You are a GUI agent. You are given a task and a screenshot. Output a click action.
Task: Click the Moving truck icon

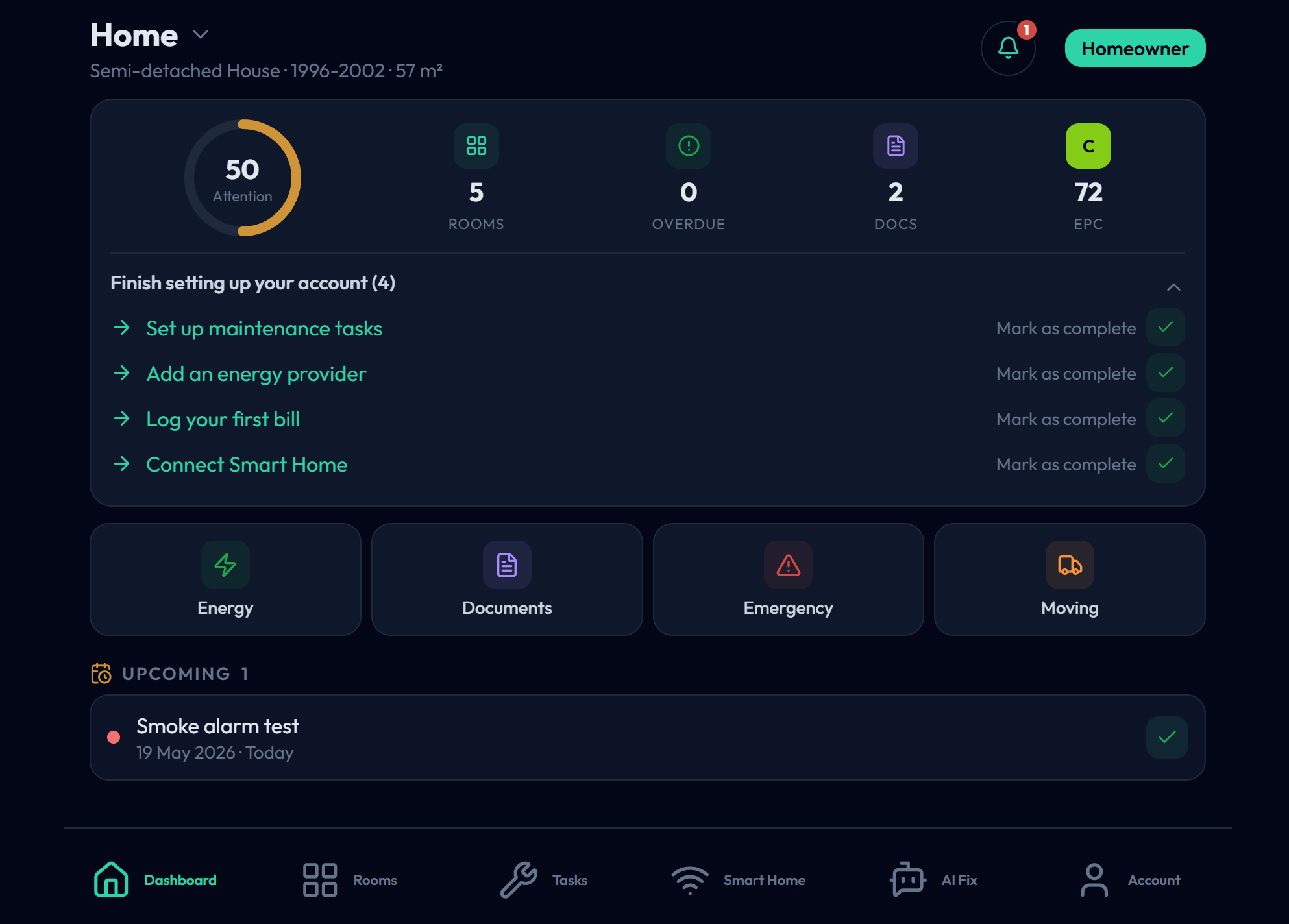(1070, 565)
